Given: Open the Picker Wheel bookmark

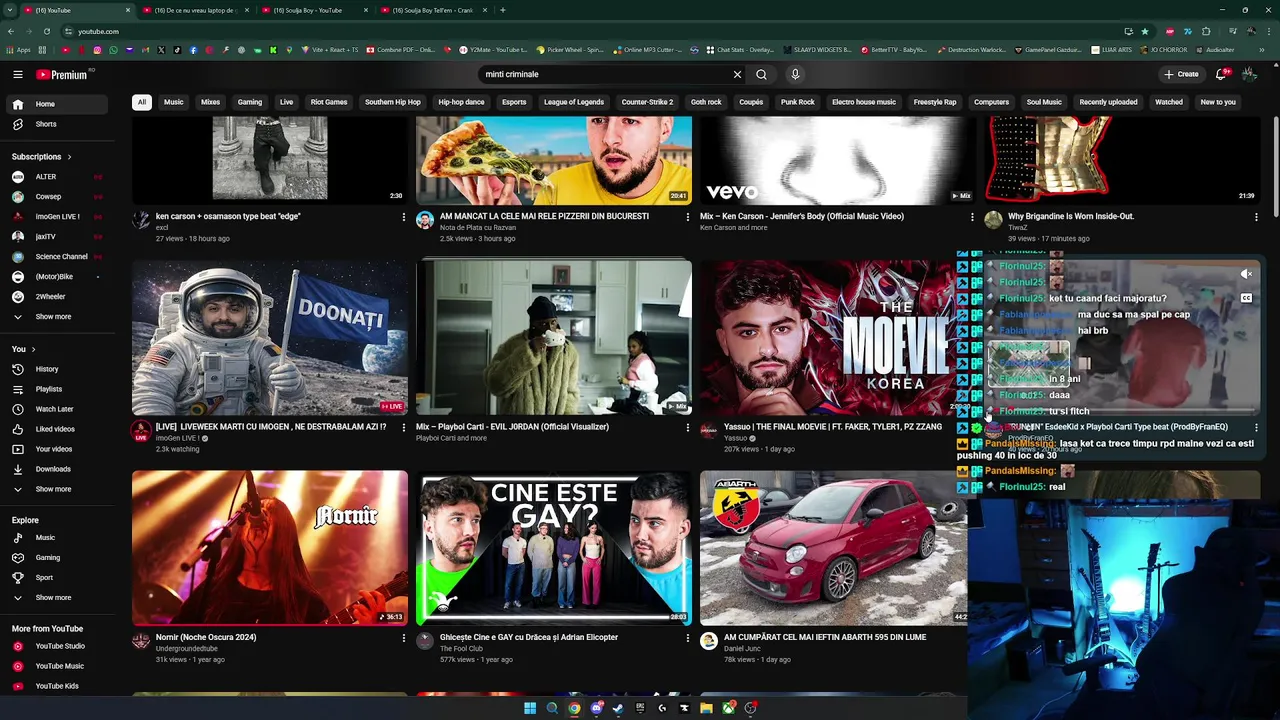Looking at the screenshot, I should [570, 49].
